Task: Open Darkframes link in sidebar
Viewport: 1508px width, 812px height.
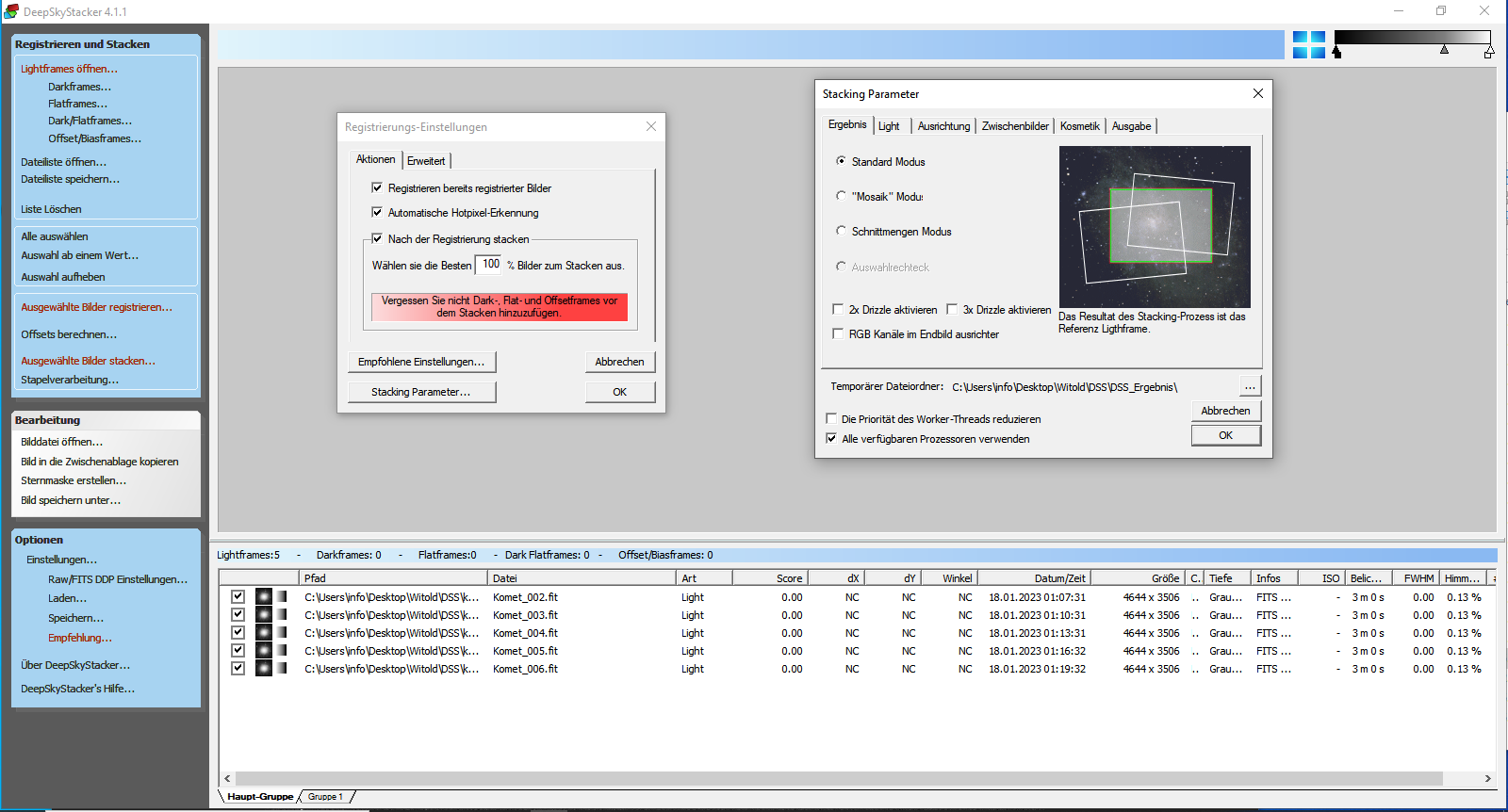Action: tap(79, 87)
